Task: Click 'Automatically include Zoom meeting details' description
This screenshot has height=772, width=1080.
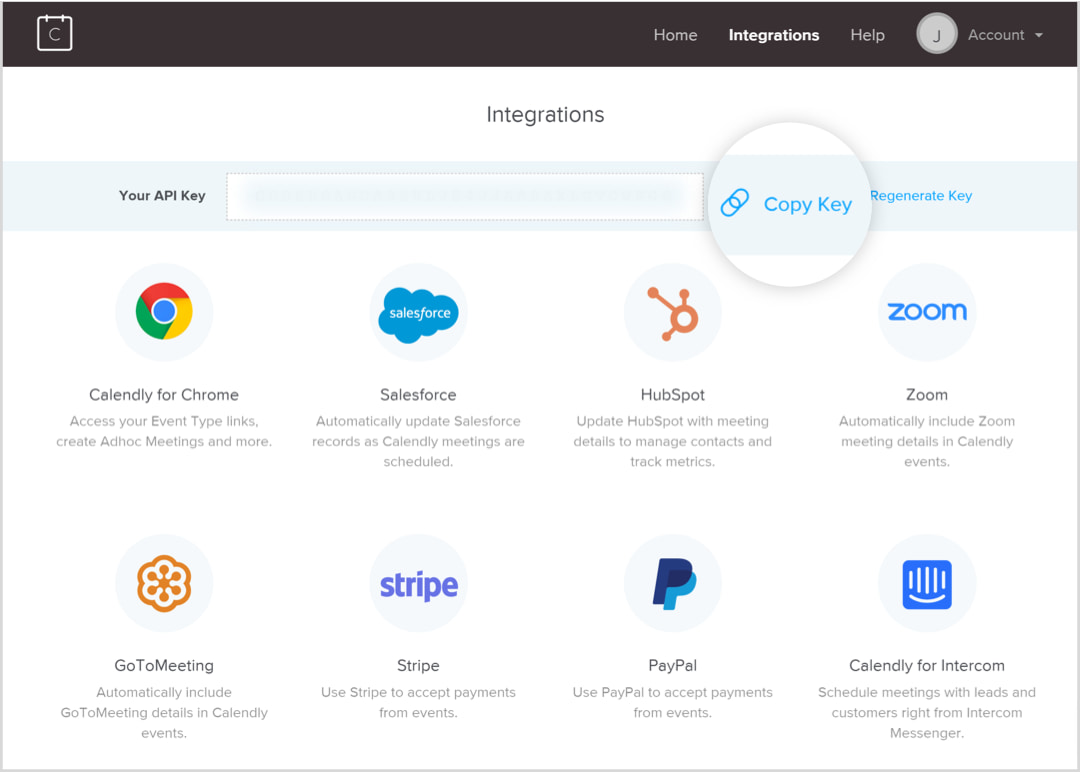Action: click(x=926, y=441)
